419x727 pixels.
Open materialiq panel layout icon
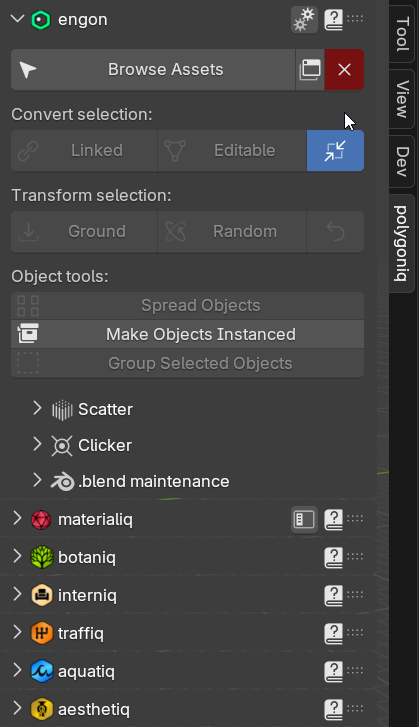(x=304, y=519)
